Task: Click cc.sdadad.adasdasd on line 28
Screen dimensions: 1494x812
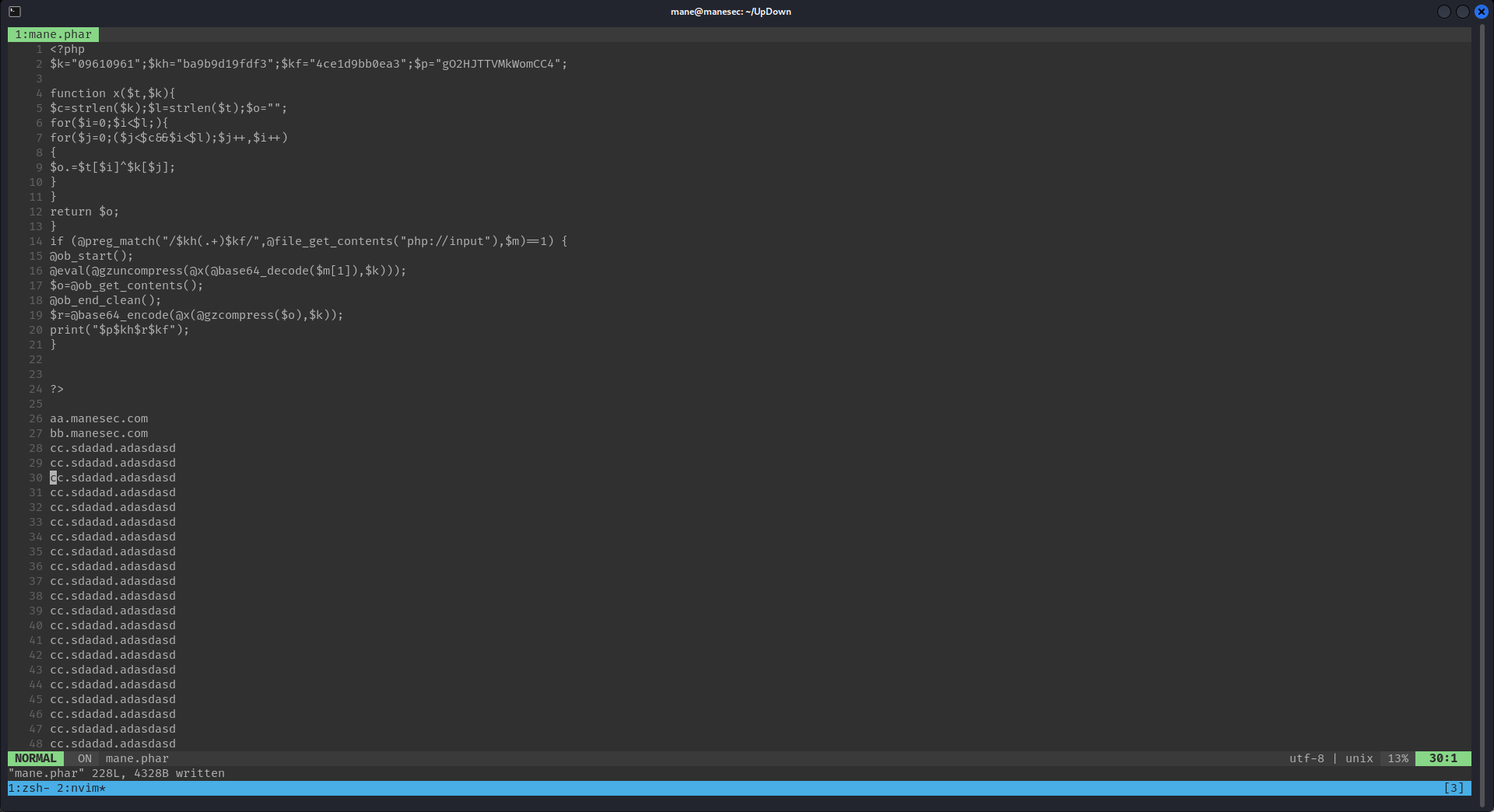Action: point(113,448)
